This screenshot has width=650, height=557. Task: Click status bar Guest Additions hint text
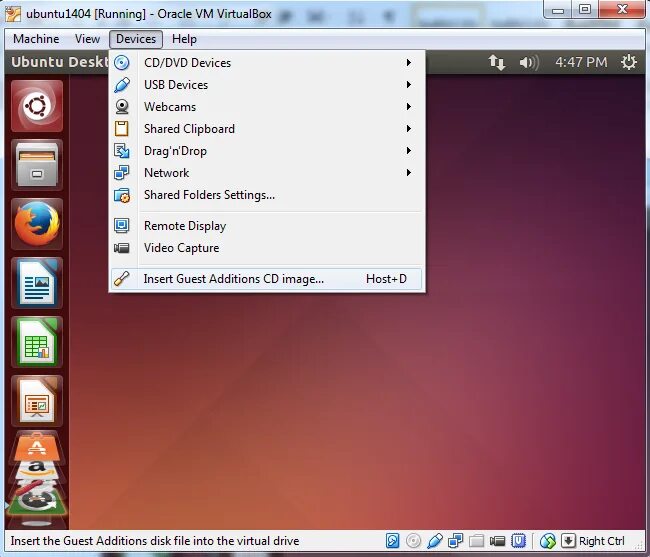pyautogui.click(x=155, y=541)
